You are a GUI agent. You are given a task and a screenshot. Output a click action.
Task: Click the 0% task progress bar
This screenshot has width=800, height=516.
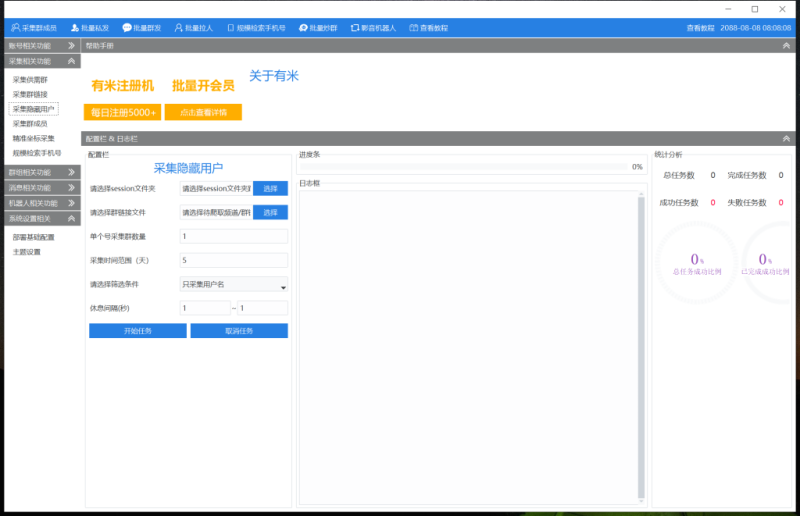click(463, 166)
